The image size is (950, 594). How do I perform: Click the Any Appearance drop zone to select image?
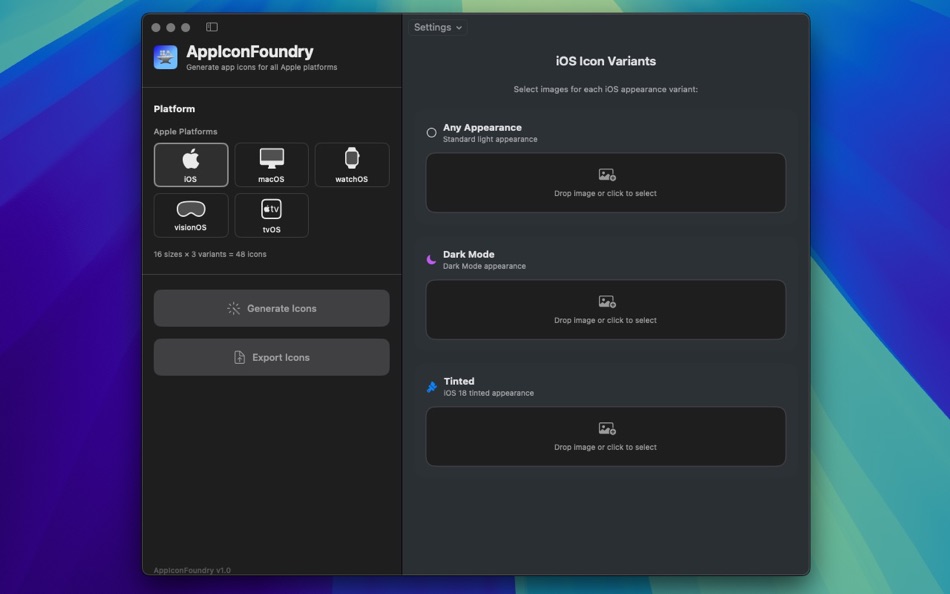click(606, 182)
